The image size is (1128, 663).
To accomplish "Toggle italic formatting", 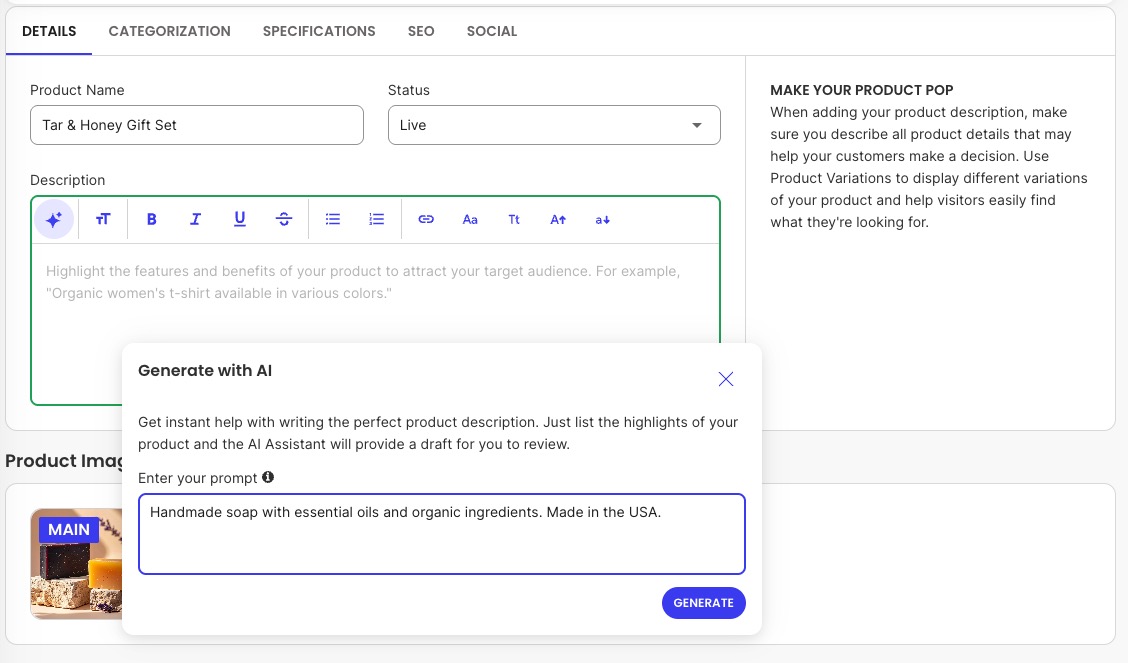I will click(x=195, y=219).
